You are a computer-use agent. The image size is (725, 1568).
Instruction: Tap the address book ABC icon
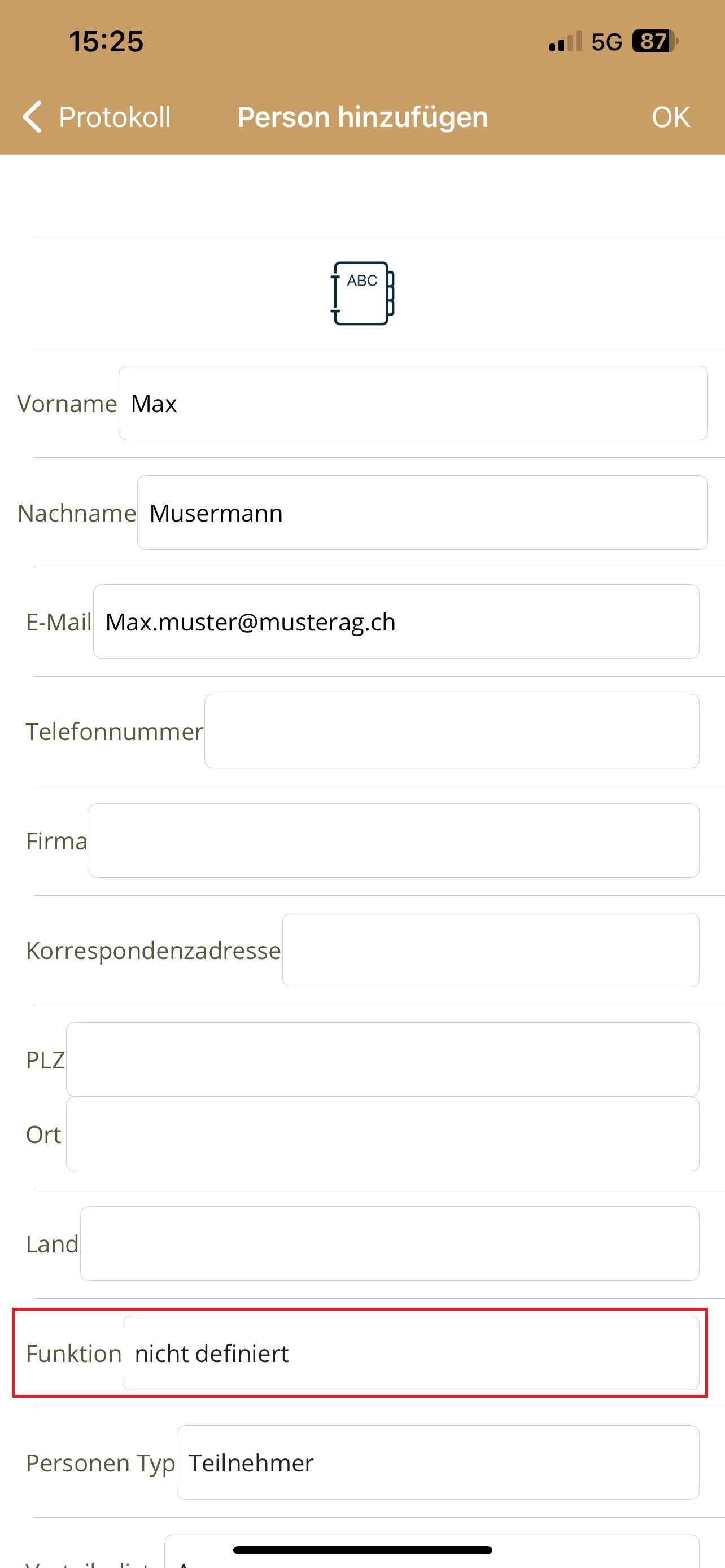pos(362,294)
